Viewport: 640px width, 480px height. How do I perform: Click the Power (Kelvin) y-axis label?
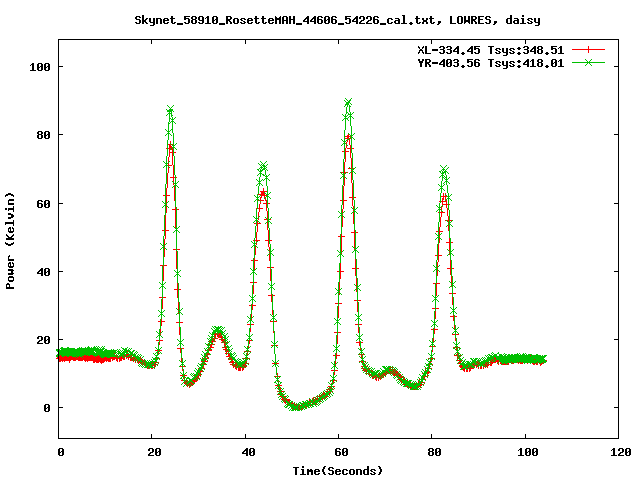[x=10, y=240]
